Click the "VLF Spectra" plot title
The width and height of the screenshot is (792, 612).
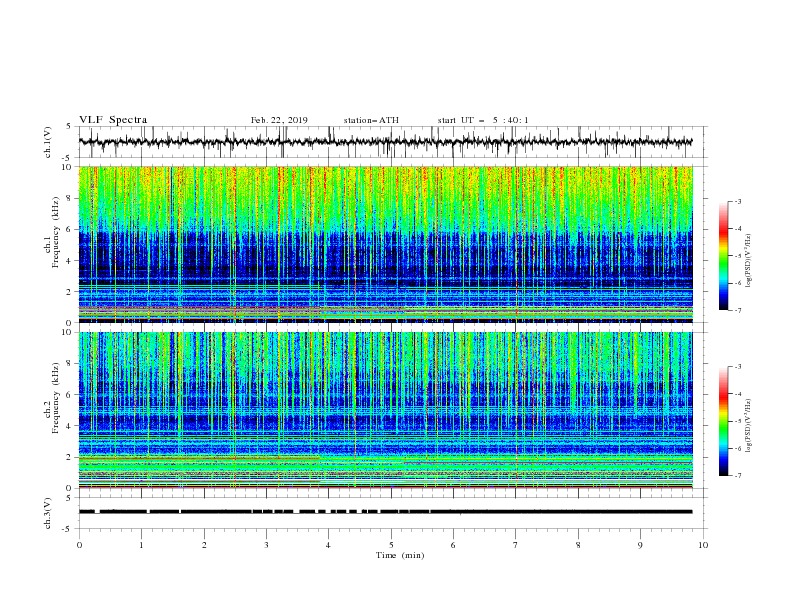113,120
